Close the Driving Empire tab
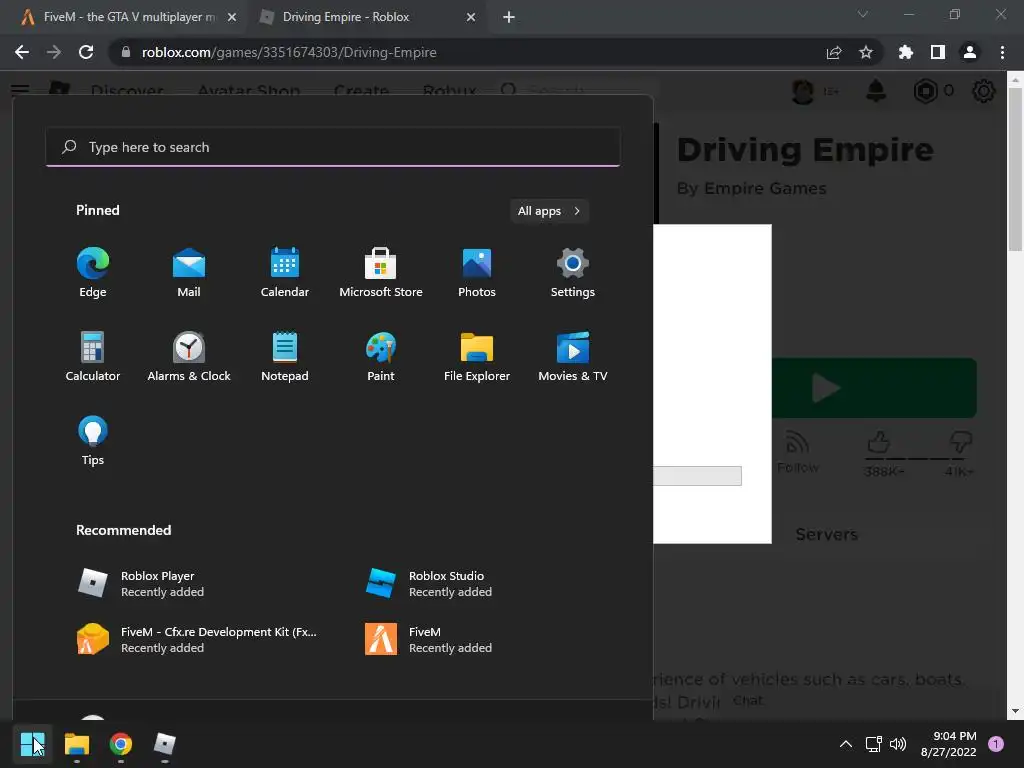 [x=471, y=17]
